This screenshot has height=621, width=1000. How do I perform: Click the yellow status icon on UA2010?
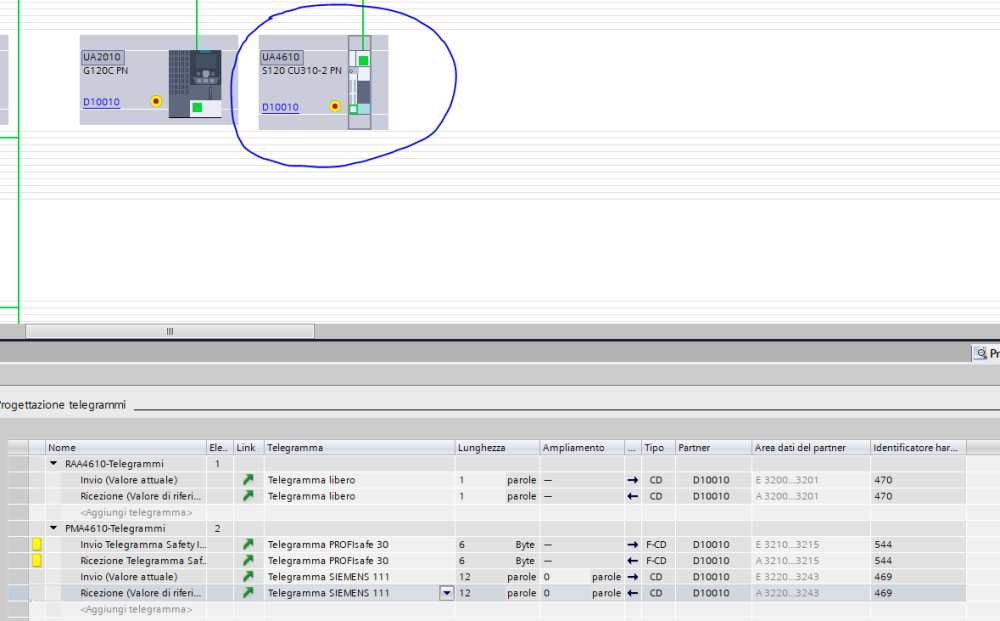coord(156,101)
